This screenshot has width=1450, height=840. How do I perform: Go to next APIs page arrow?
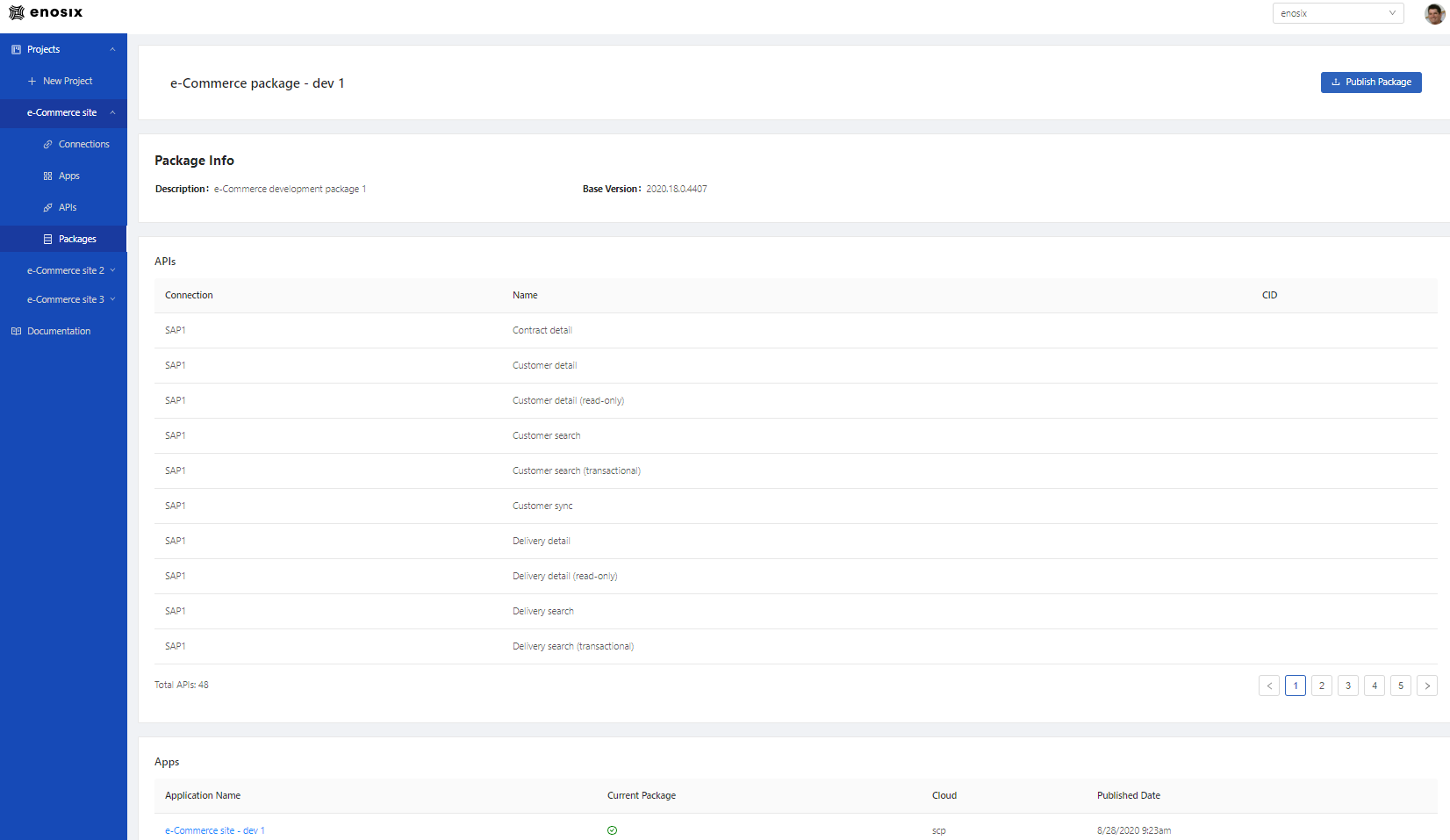point(1427,686)
